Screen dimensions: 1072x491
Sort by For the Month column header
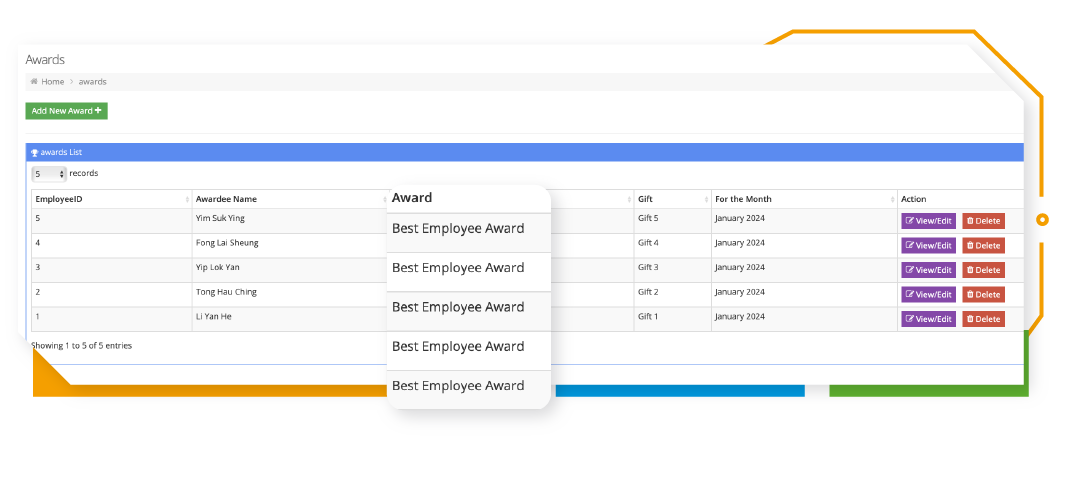(x=804, y=199)
